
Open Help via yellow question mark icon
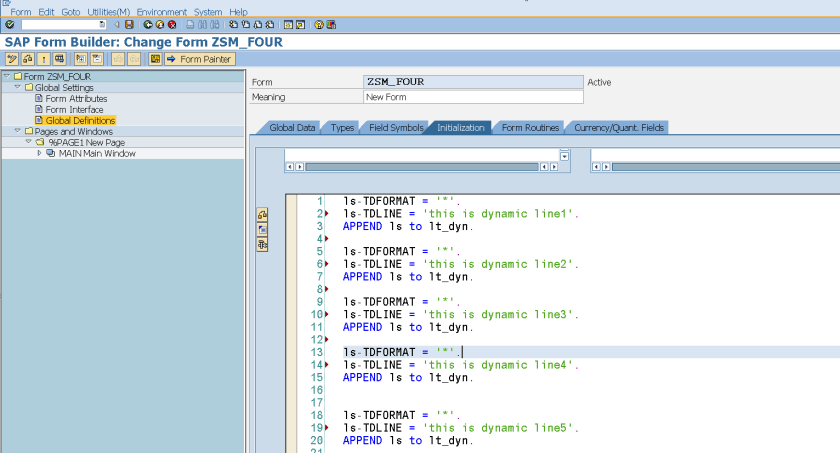click(319, 24)
